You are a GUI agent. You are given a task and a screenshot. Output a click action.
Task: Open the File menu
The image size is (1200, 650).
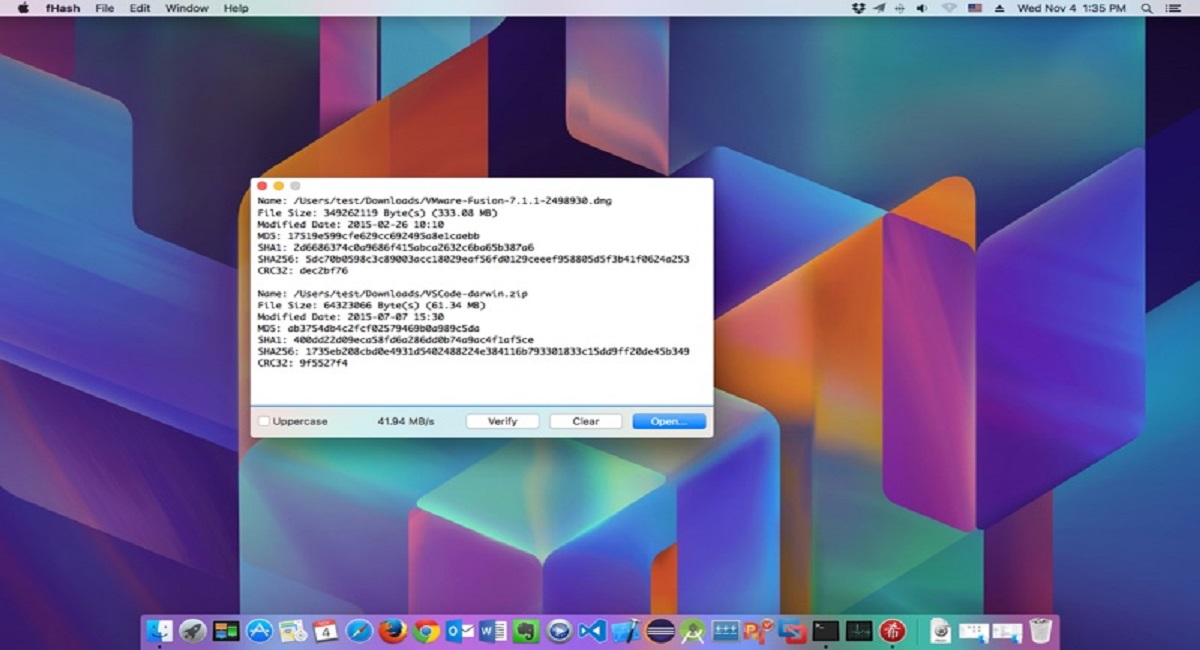pos(105,8)
